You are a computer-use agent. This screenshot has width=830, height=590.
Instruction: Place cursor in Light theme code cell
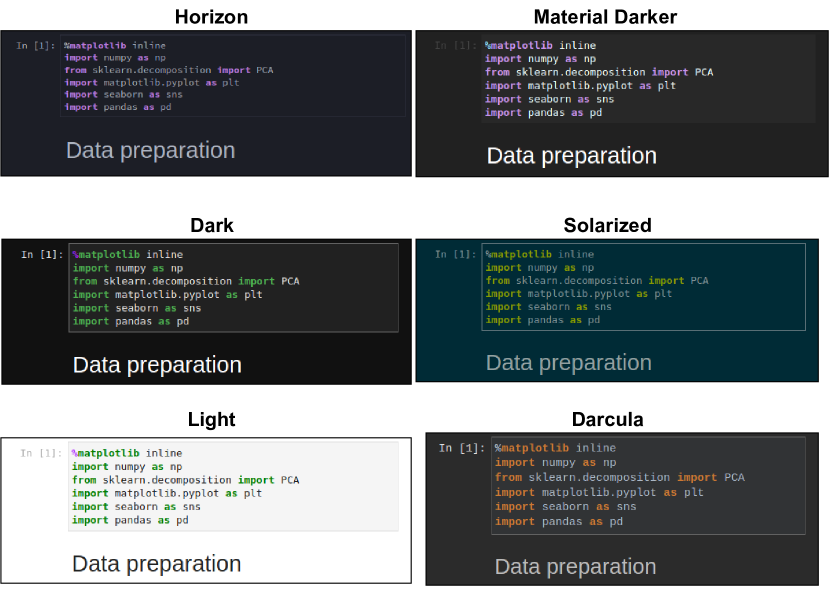tap(233, 487)
